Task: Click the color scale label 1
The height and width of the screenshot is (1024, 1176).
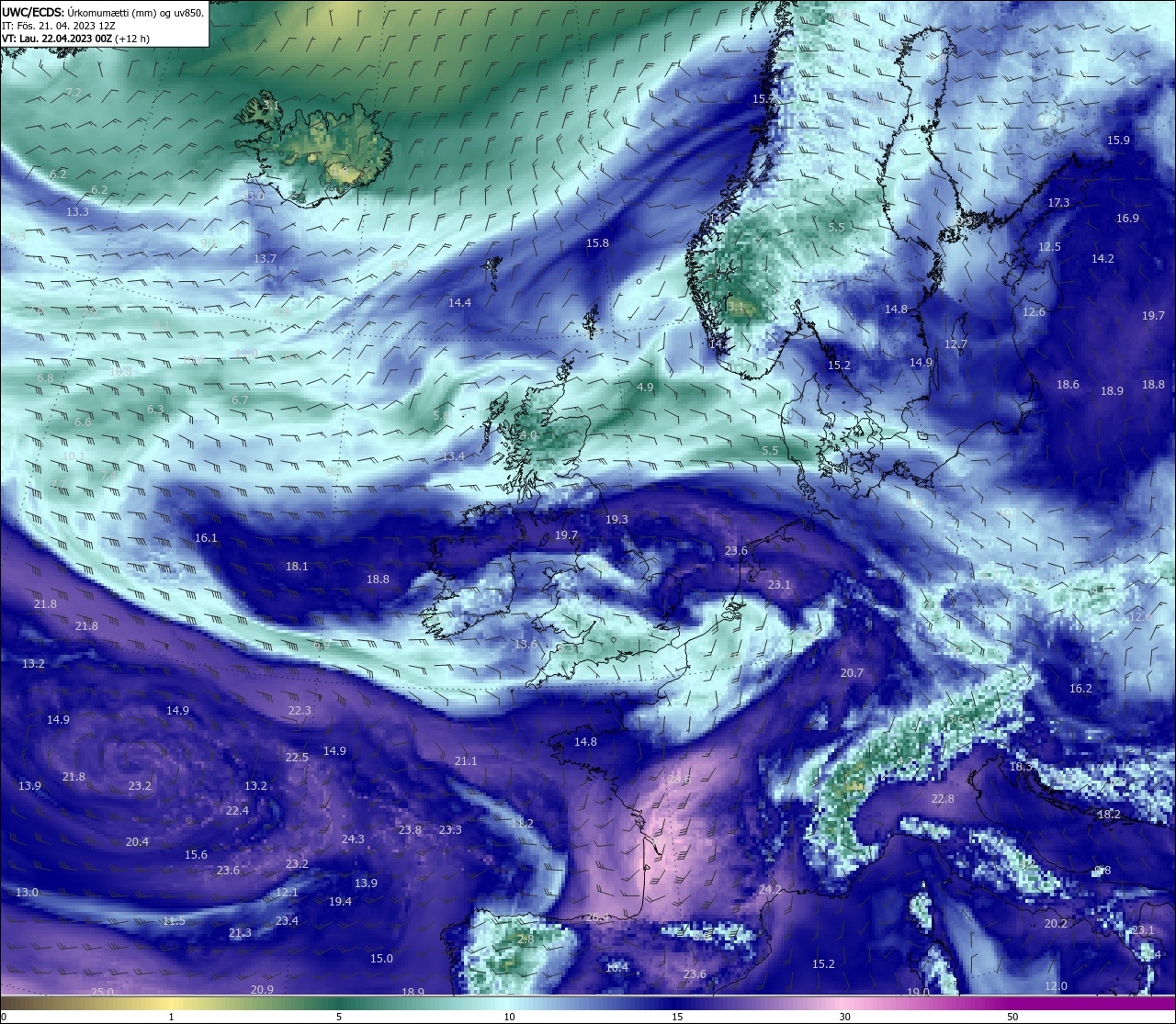Action: 171,1017
